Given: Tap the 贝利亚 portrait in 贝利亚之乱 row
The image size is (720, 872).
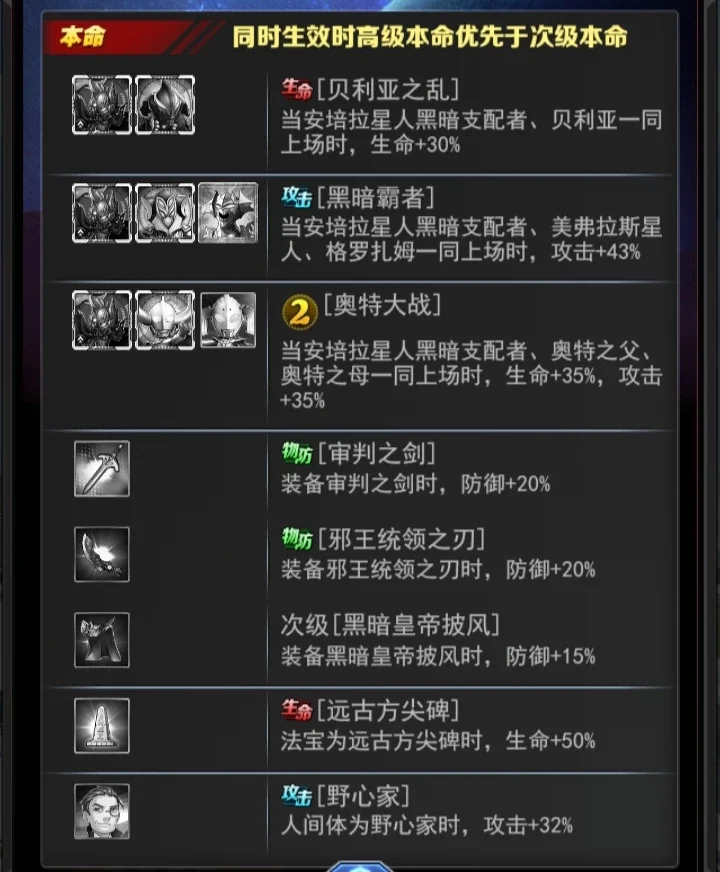Looking at the screenshot, I should 165,105.
